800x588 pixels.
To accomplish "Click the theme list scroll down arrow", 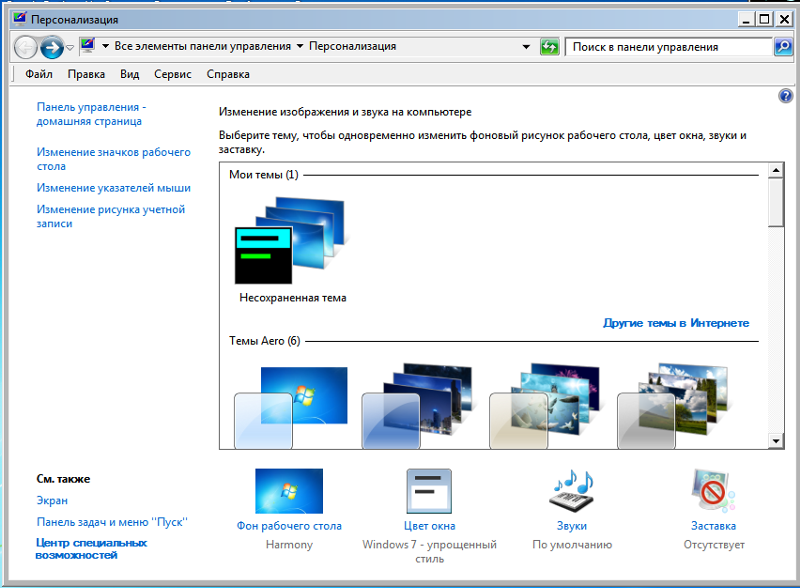I will (x=776, y=440).
